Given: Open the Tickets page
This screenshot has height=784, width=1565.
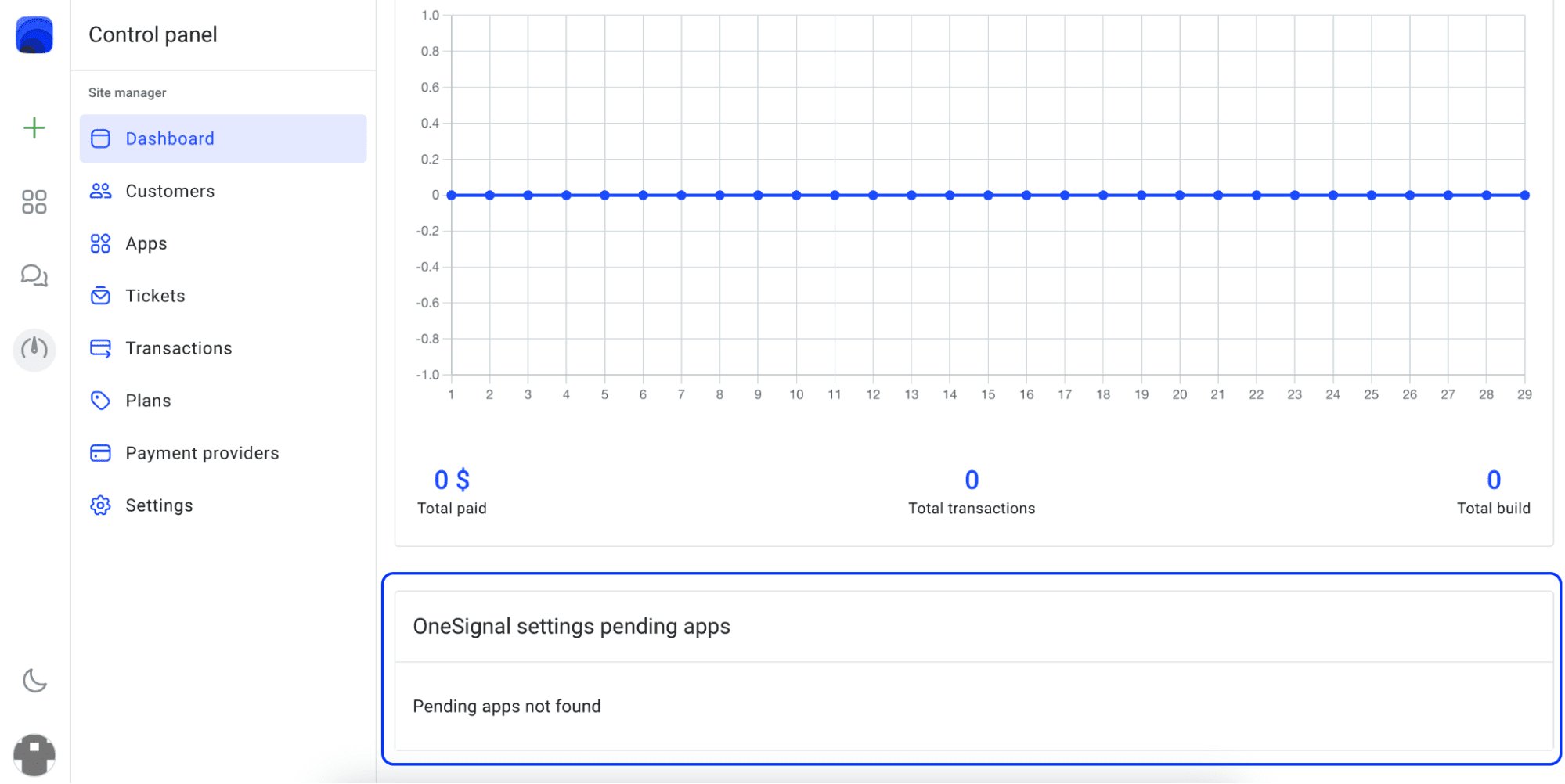Looking at the screenshot, I should point(155,296).
